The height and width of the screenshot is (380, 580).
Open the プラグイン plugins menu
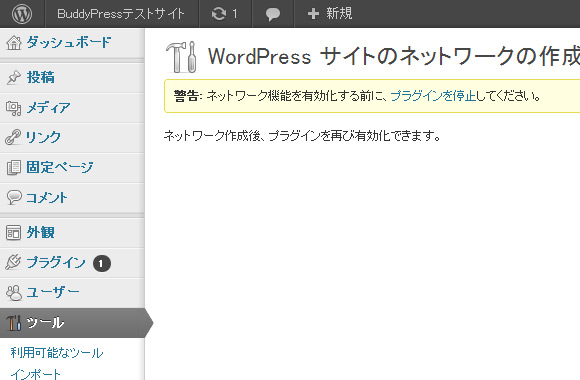pyautogui.click(x=56, y=262)
